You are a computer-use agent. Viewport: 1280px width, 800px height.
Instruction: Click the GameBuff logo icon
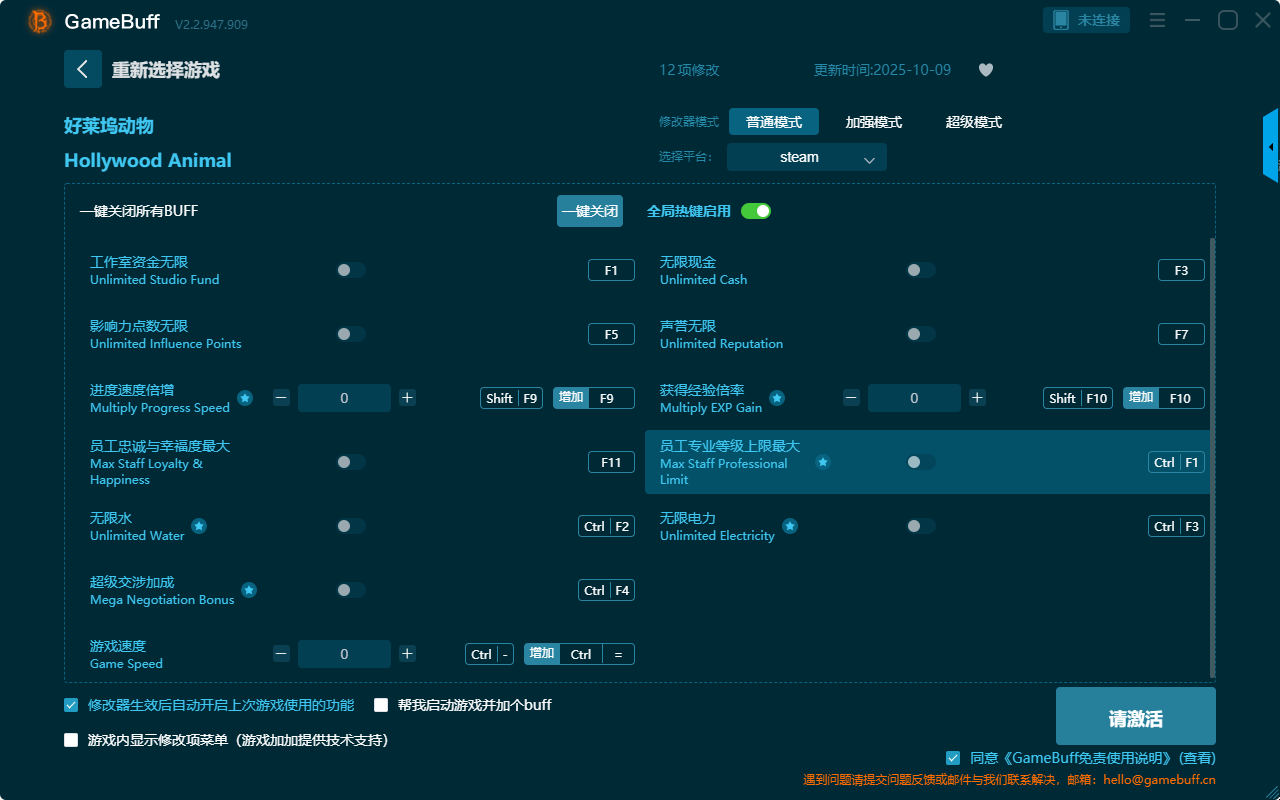(40, 21)
